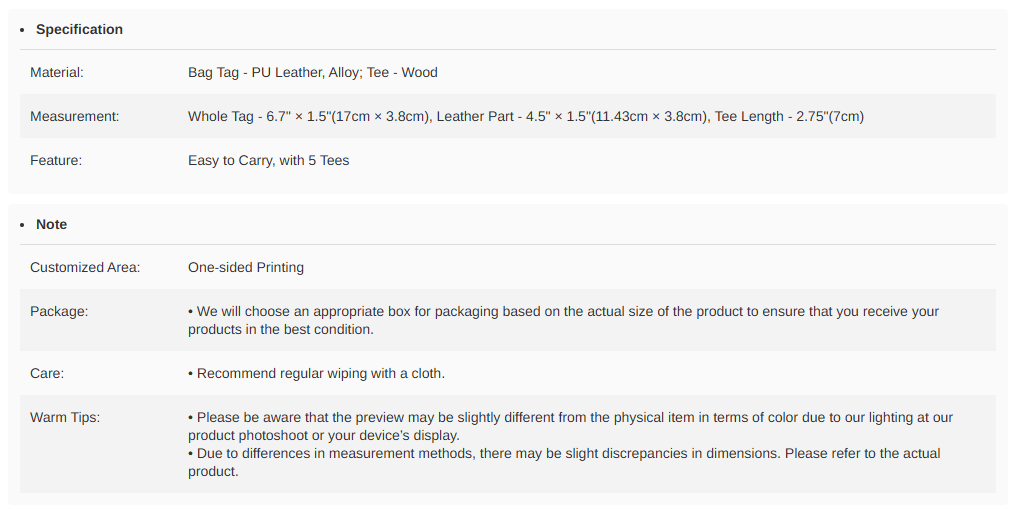
Task: Select the Warm Tips row label
Action: coord(65,417)
